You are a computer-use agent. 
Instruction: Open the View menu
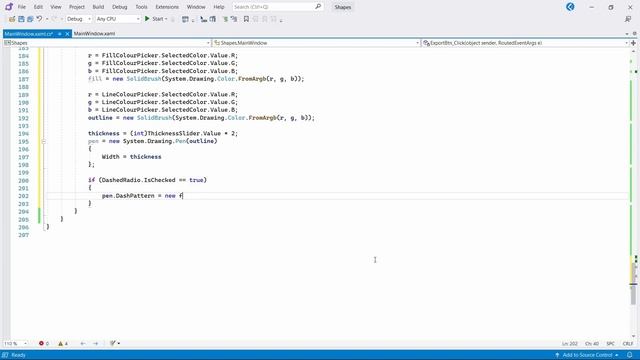click(x=56, y=7)
